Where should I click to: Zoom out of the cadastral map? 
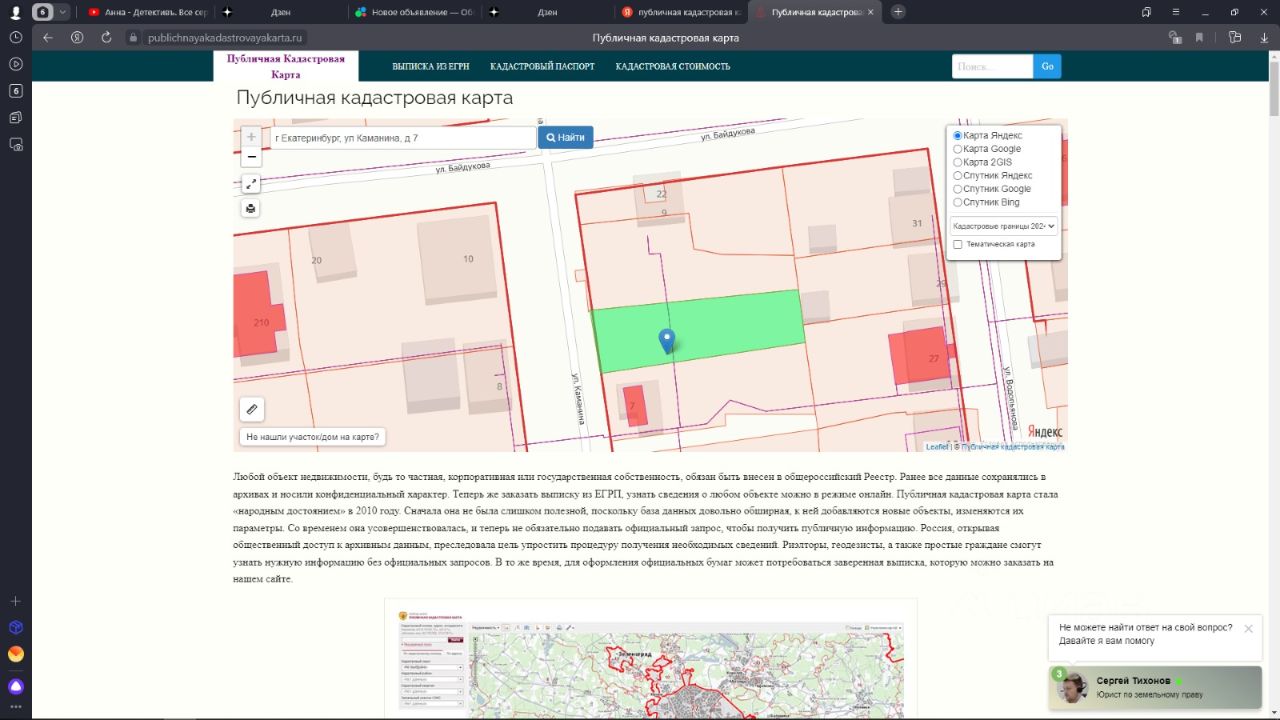point(251,157)
